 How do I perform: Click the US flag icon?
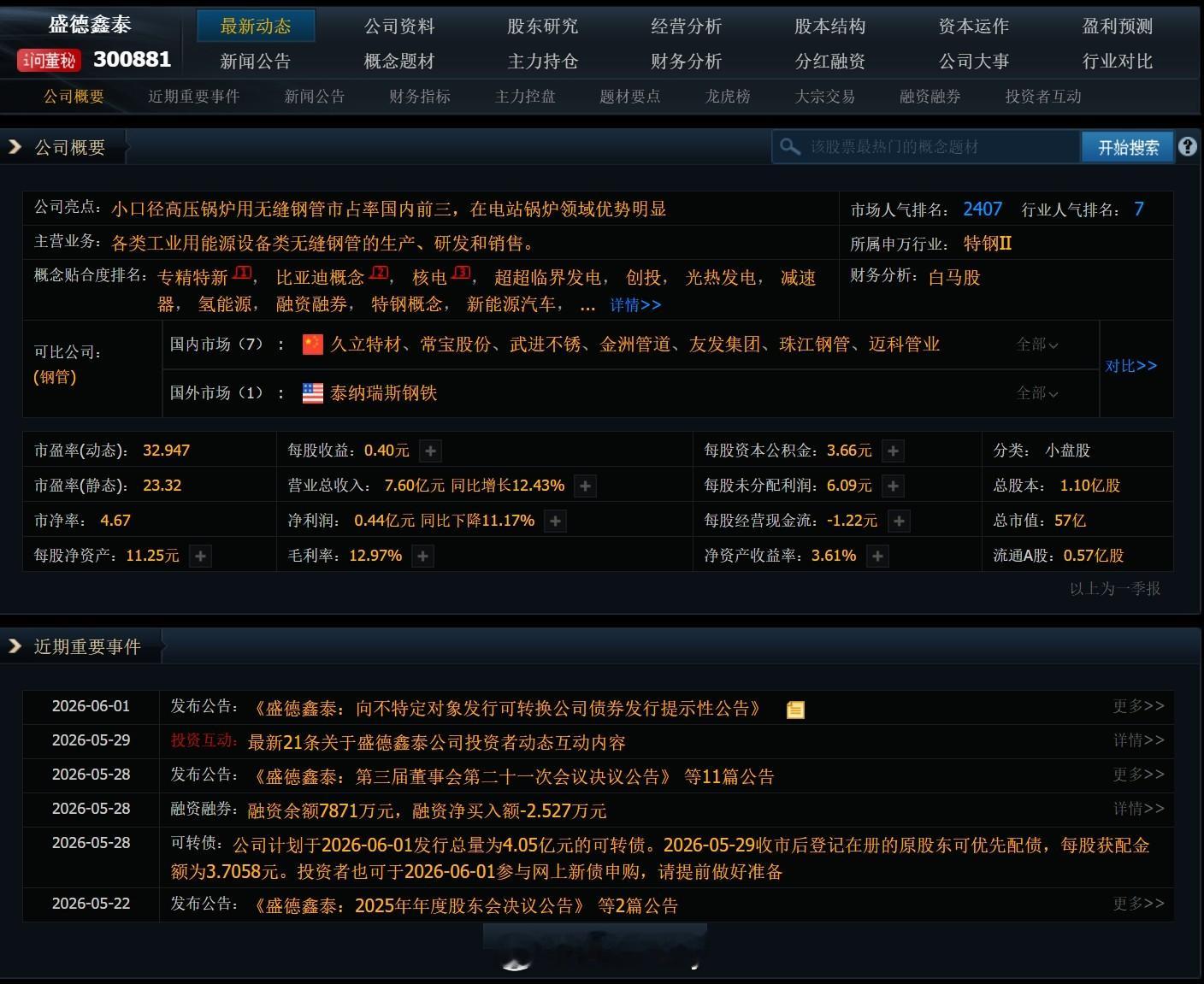click(x=313, y=392)
